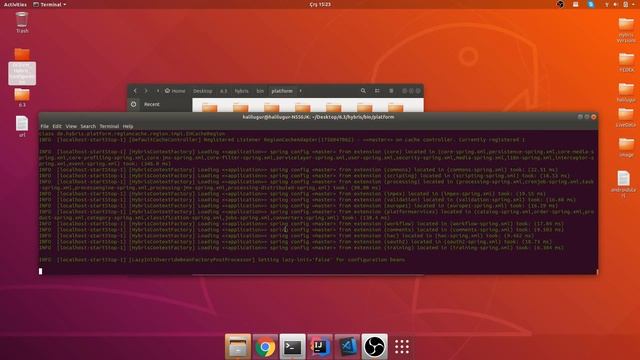Open the network status icon in top bar

[x=607, y=4]
